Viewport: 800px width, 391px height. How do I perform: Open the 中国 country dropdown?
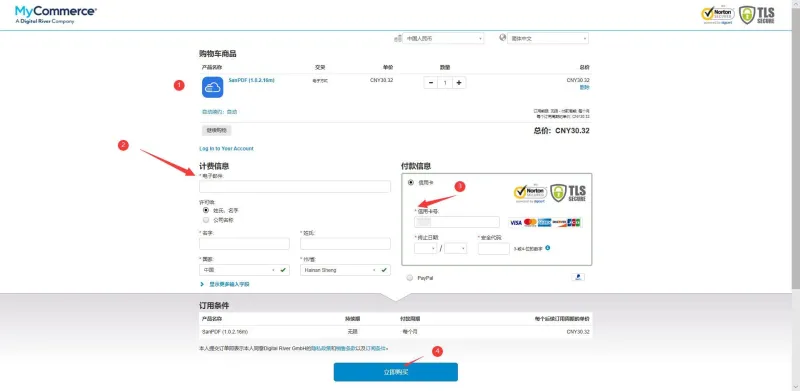[x=244, y=270]
